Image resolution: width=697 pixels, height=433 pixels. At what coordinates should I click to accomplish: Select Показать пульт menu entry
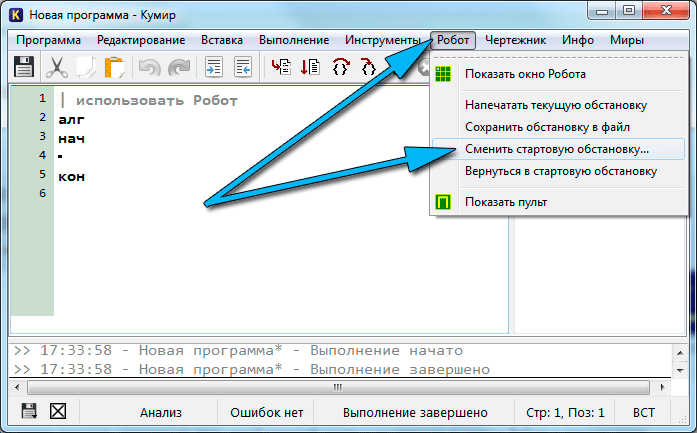pyautogui.click(x=558, y=202)
